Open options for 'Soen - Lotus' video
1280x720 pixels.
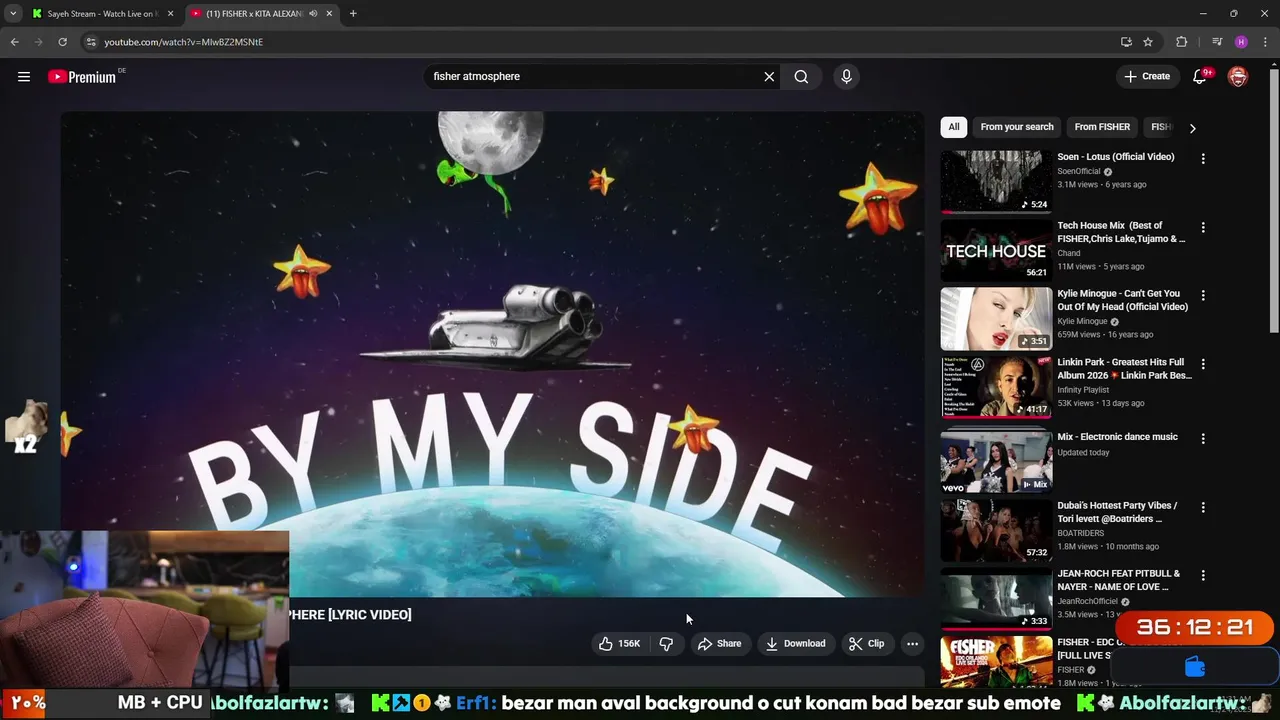(1203, 158)
